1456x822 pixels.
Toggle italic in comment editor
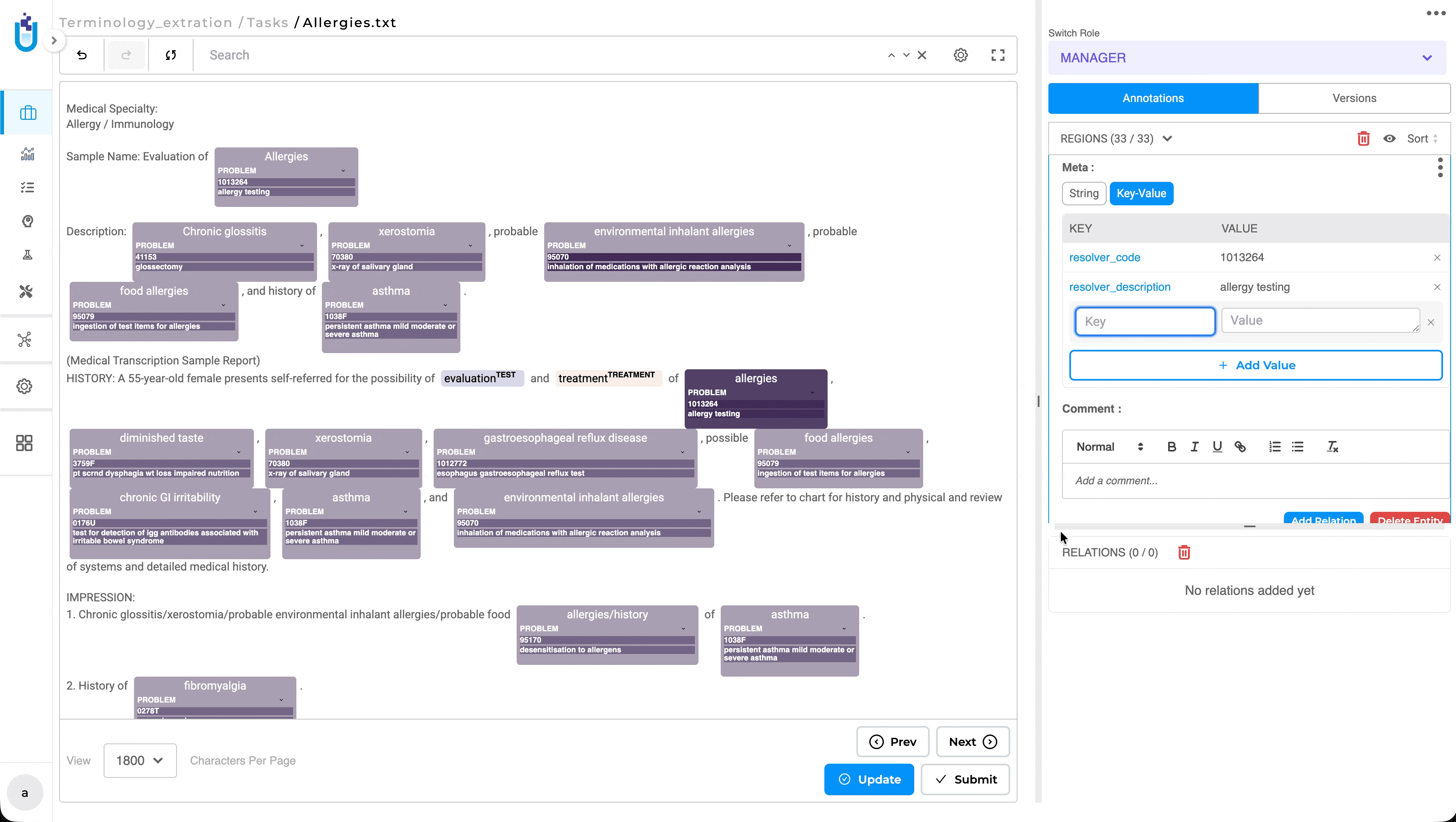click(1194, 447)
